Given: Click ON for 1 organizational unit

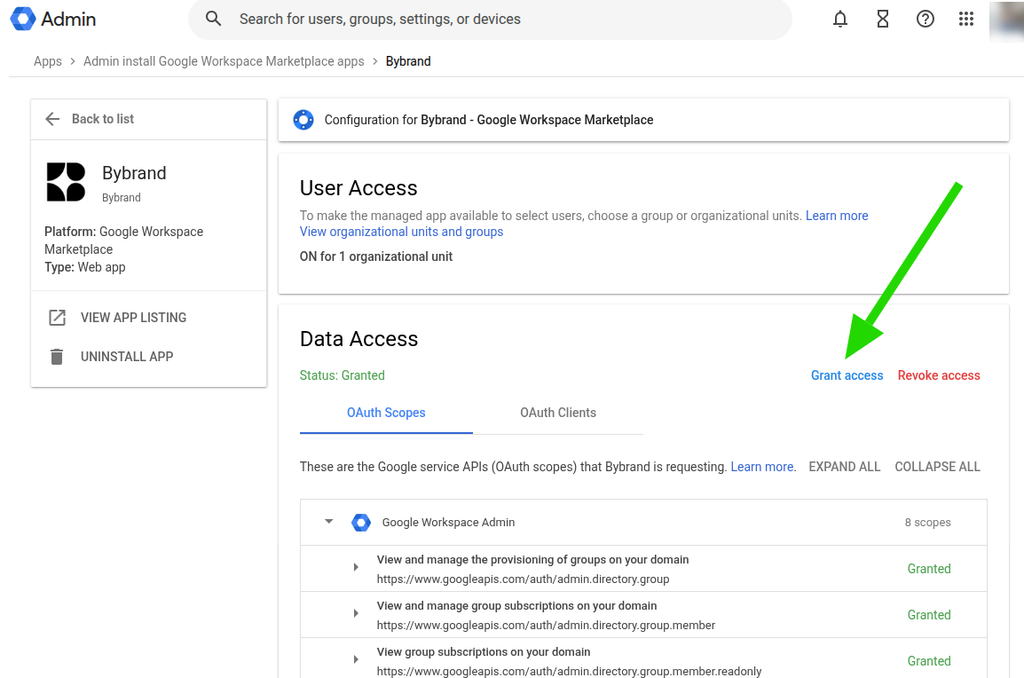Looking at the screenshot, I should [x=376, y=257].
